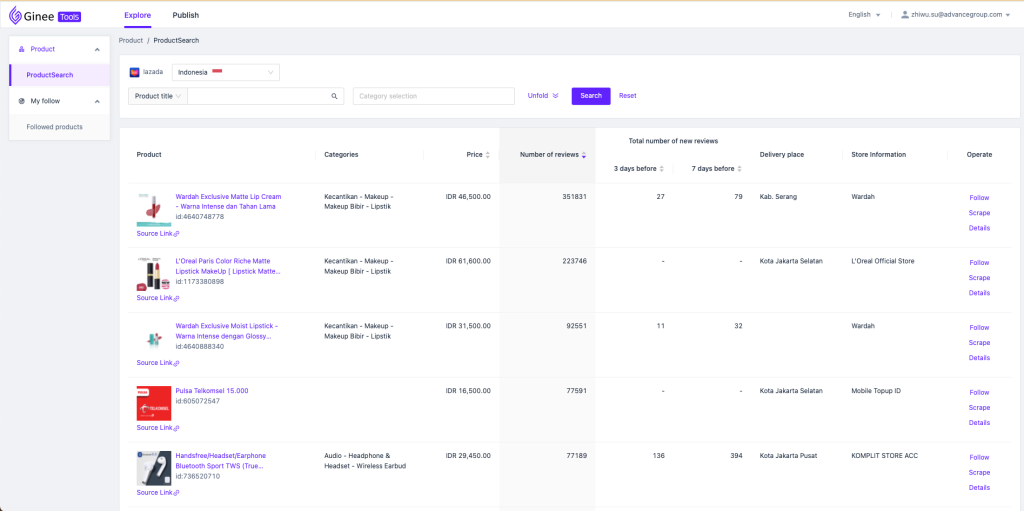
Task: Click the My follow sidebar icon
Action: (22, 101)
